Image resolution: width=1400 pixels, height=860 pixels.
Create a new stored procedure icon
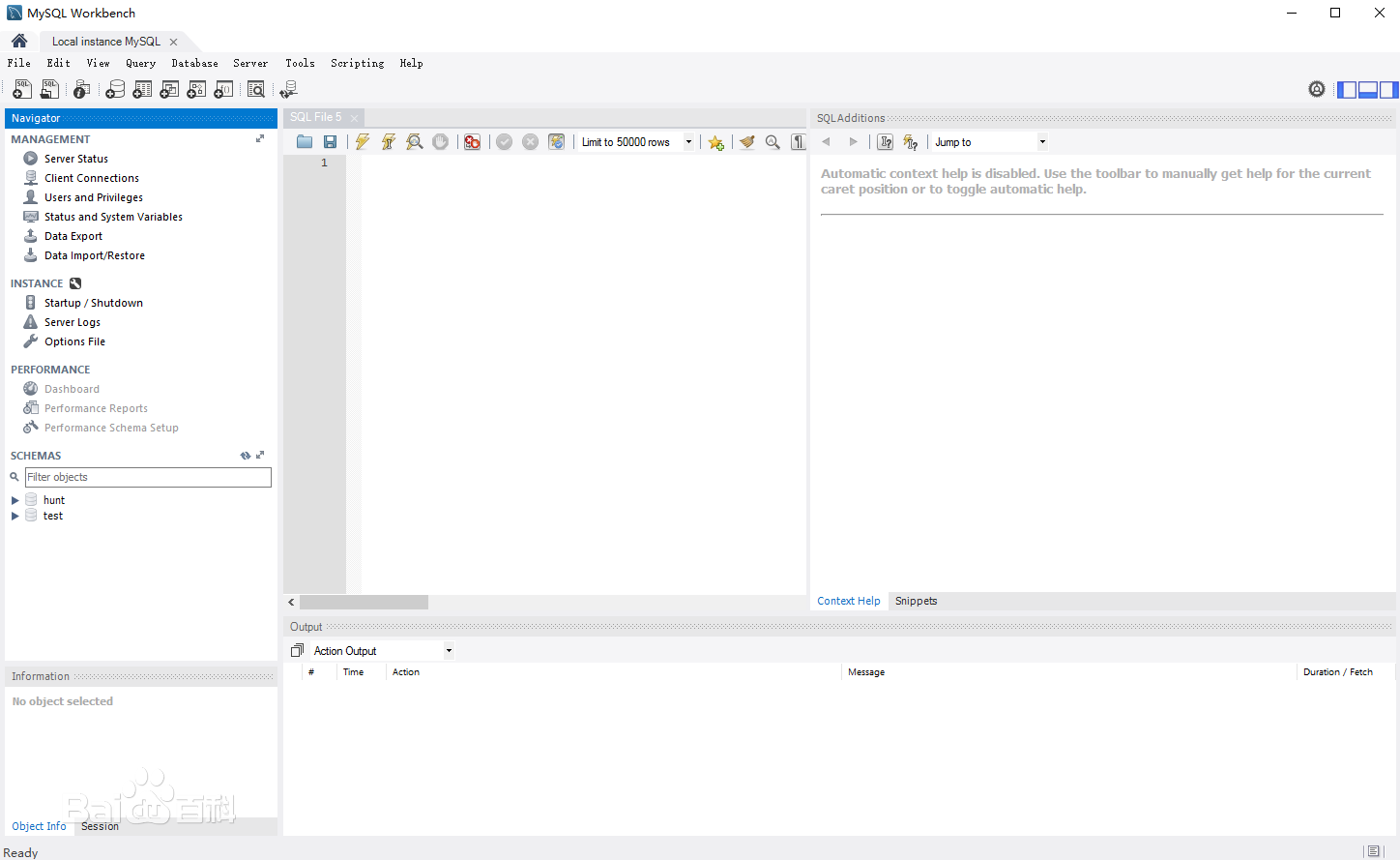(x=196, y=89)
